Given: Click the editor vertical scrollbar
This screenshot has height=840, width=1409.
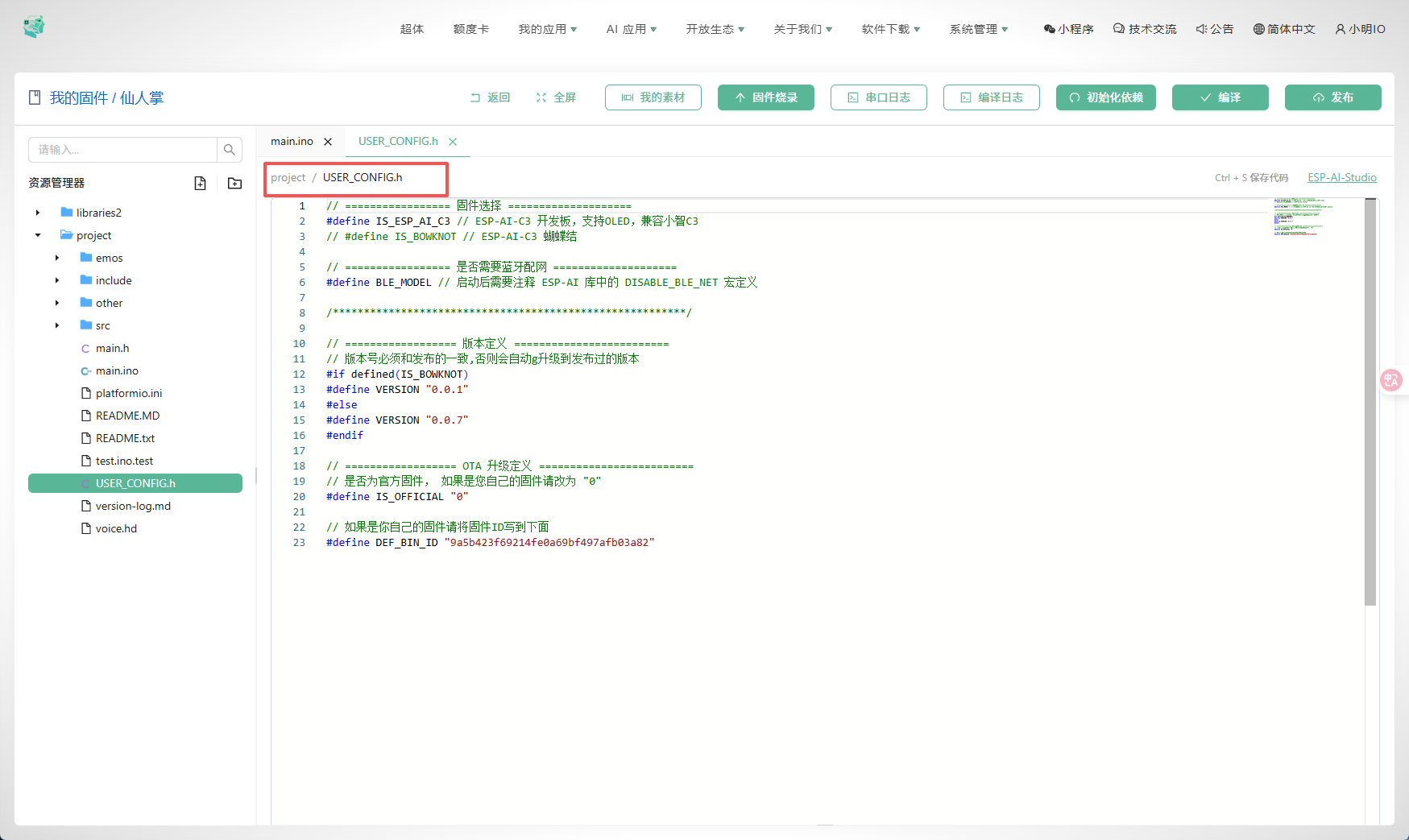Looking at the screenshot, I should coord(1370,403).
